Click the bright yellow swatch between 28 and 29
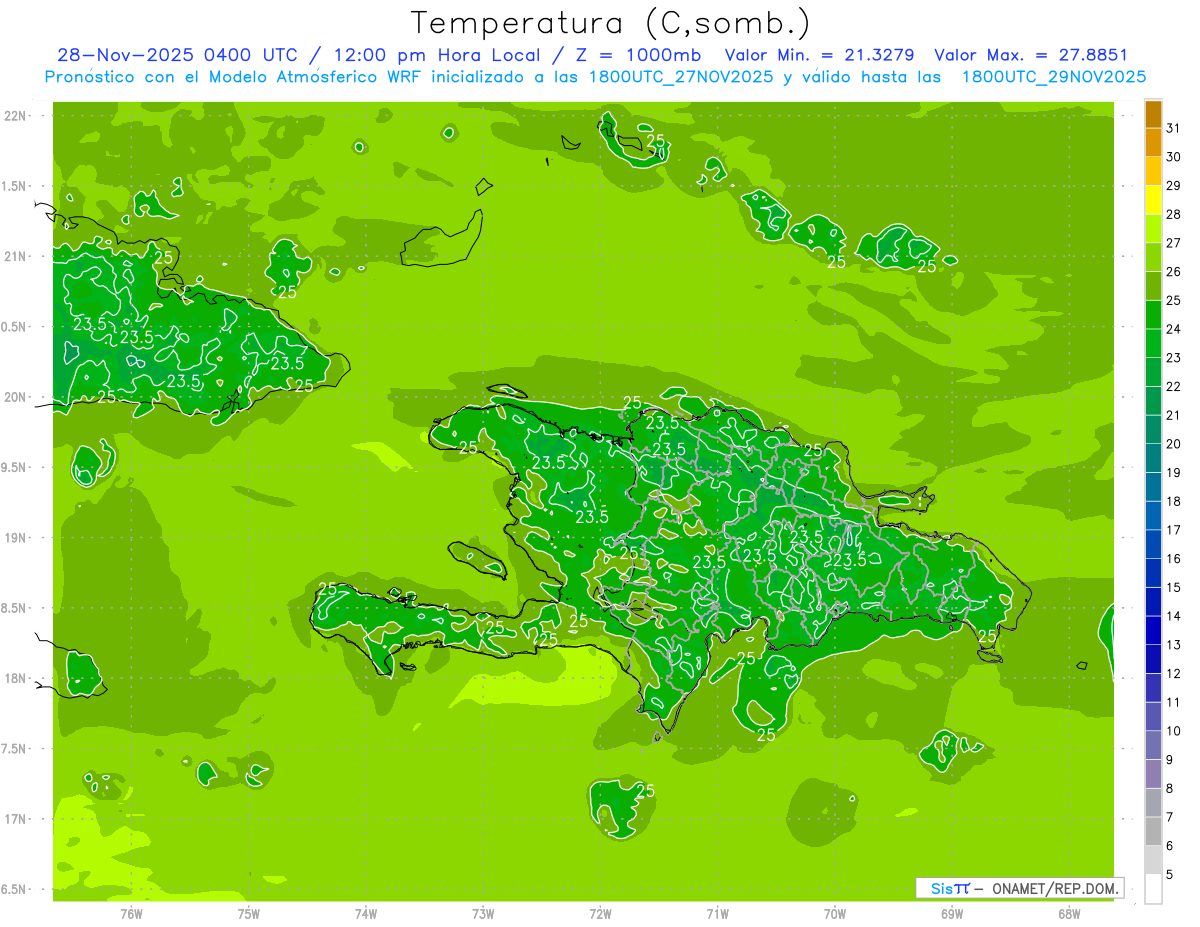This screenshot has width=1200, height=927. tap(1153, 200)
